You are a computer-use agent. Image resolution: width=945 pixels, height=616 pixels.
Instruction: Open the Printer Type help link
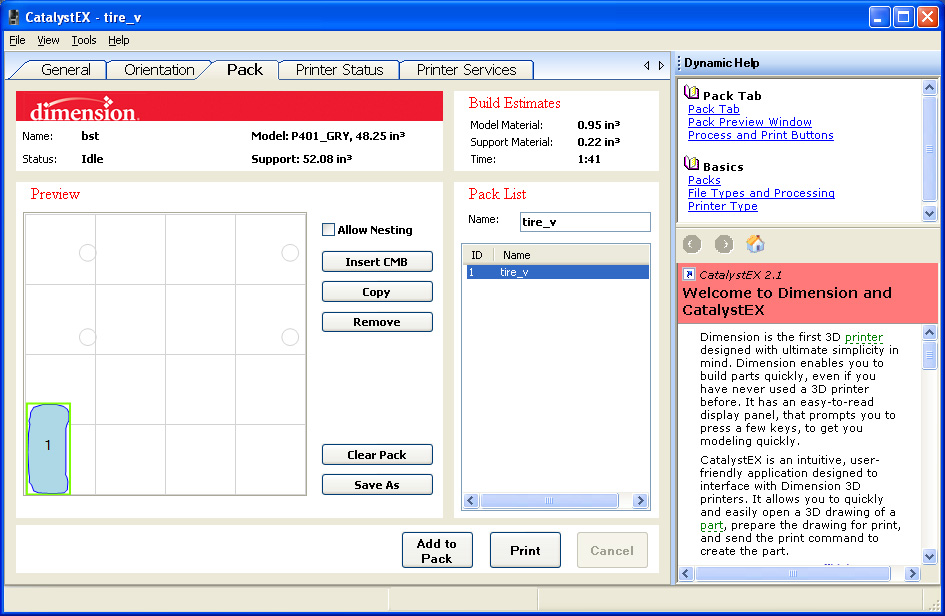723,206
